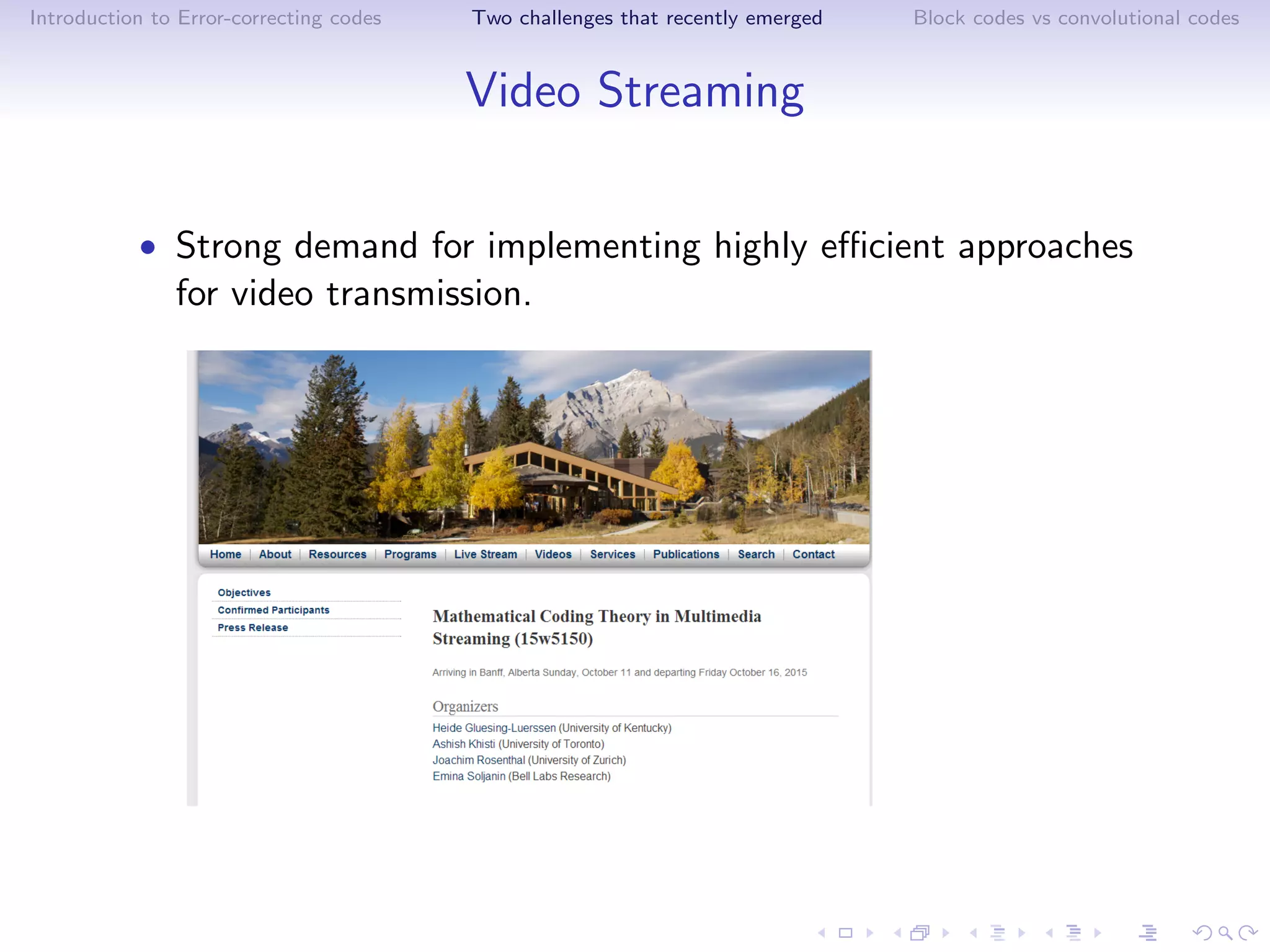Click the go back curved arrow icon
This screenshot has width=1270, height=952.
point(1202,933)
